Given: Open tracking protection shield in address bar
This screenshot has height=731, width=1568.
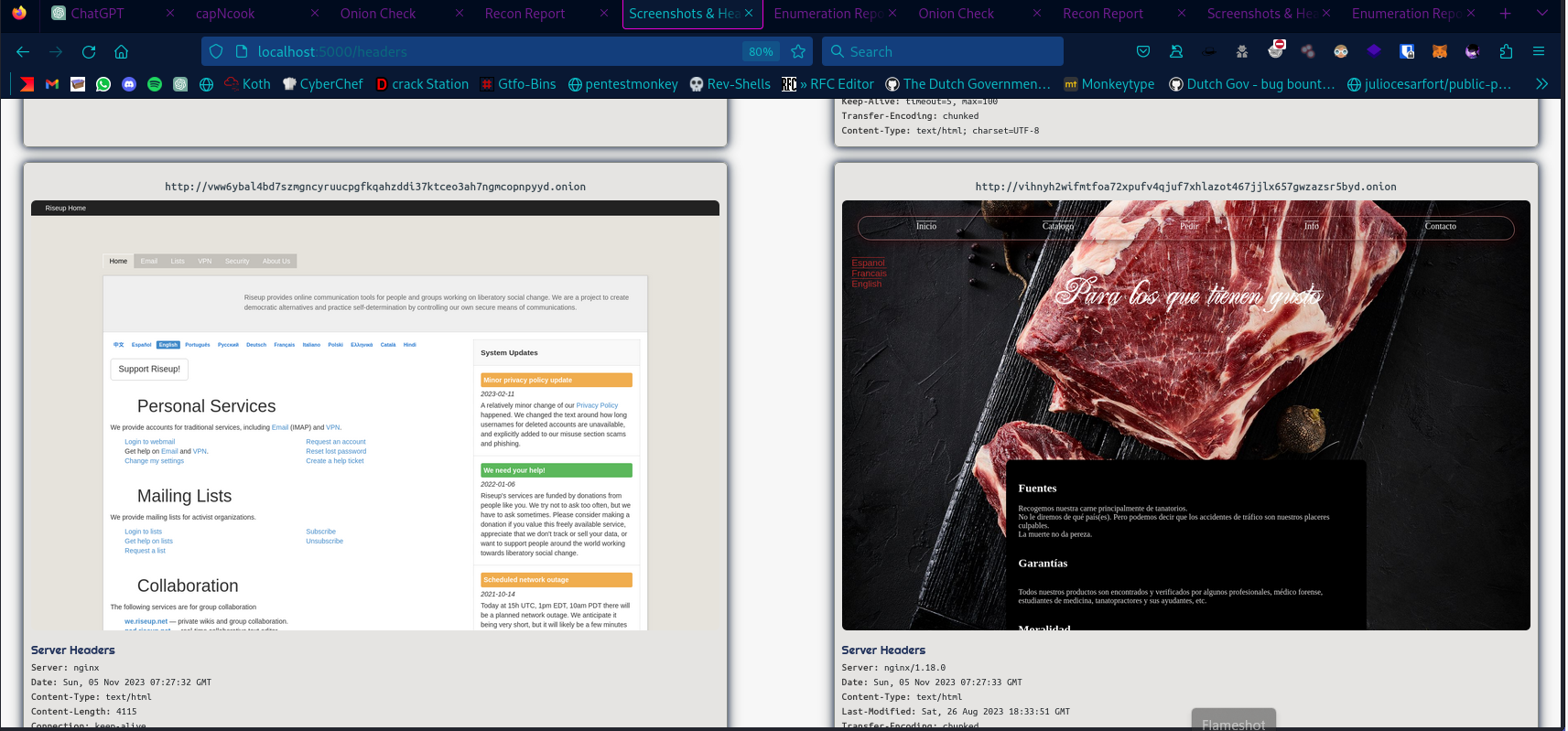Looking at the screenshot, I should coord(216,52).
